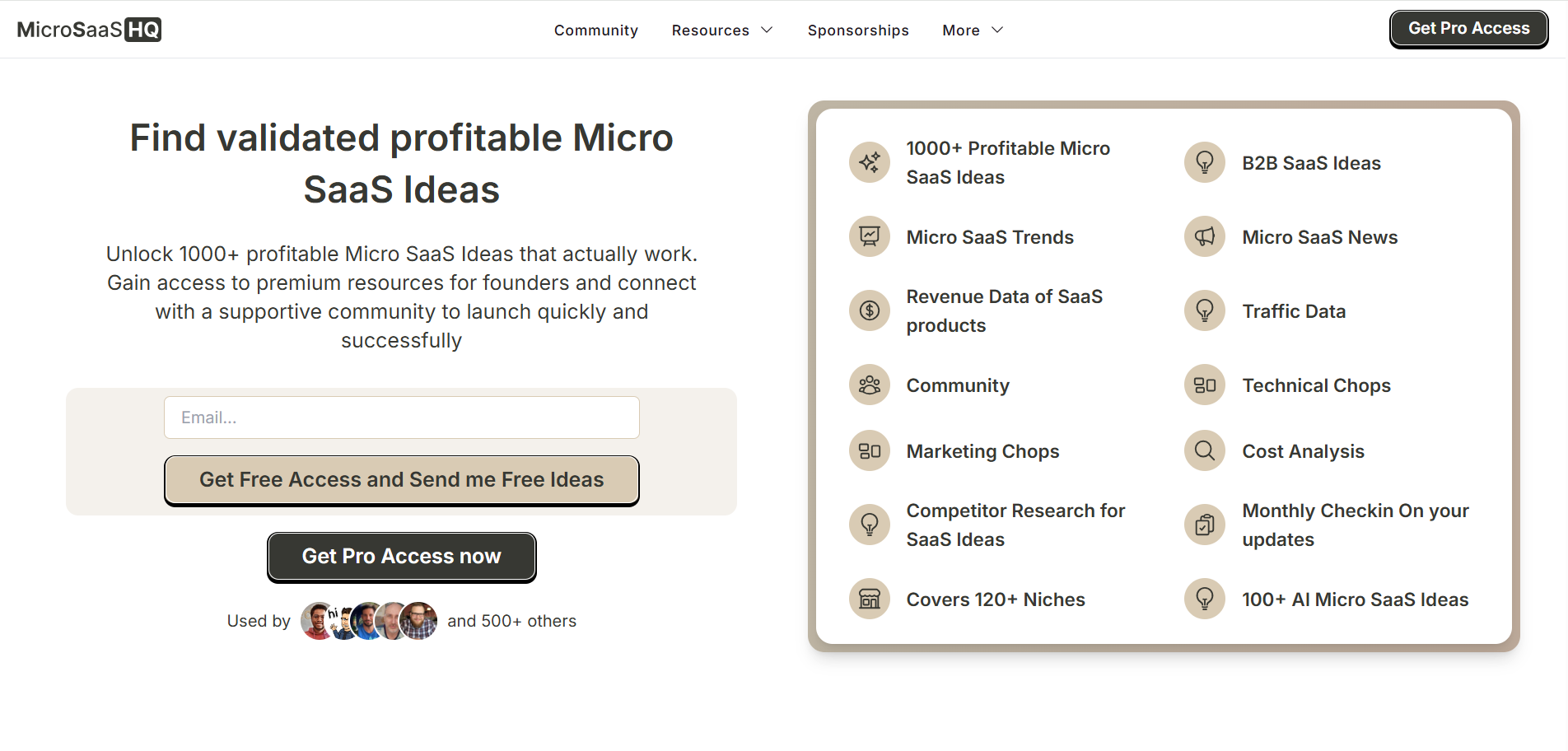
Task: Click the 100+ AI Micro SaaS Ideas text
Action: click(x=1356, y=599)
